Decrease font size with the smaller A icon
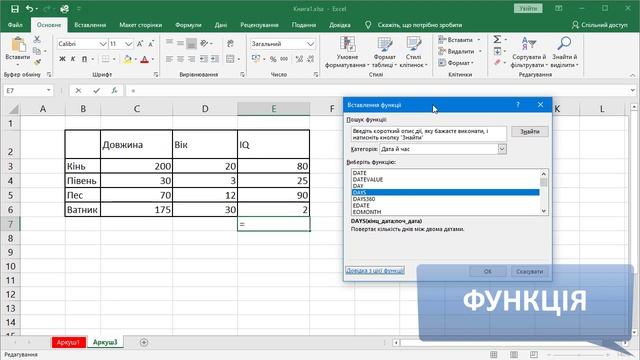The image size is (640, 360). pos(151,44)
